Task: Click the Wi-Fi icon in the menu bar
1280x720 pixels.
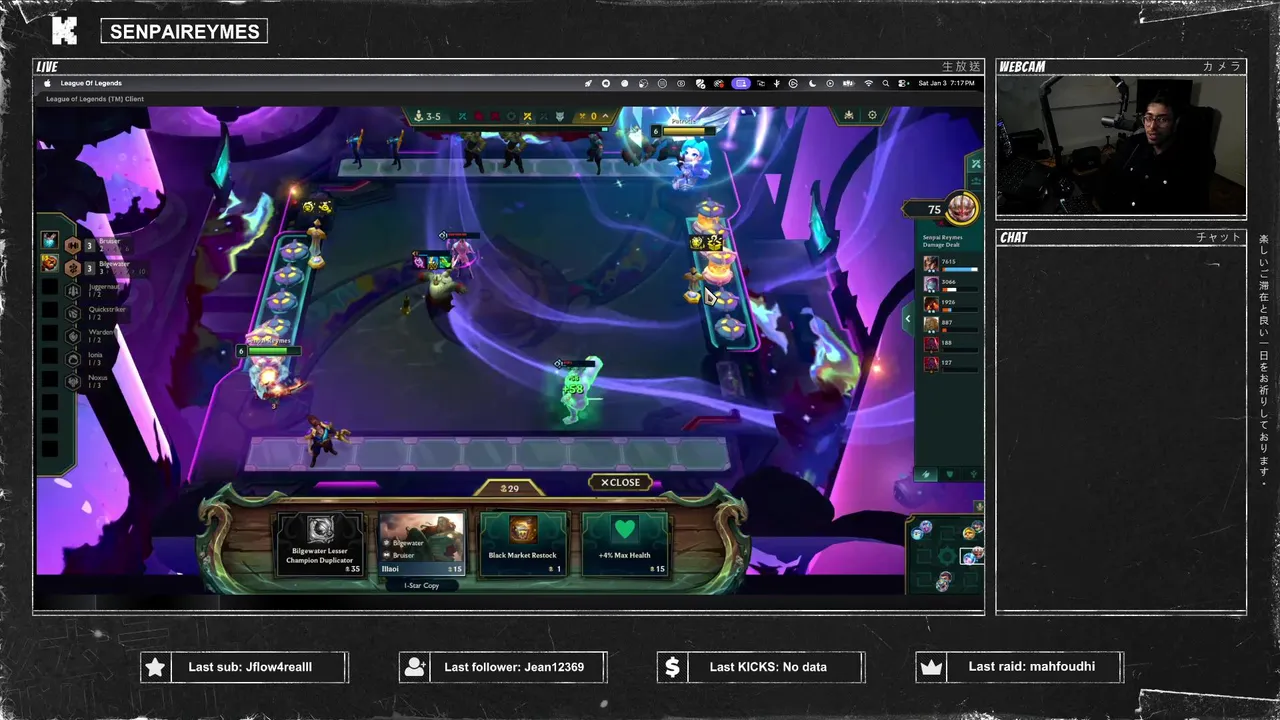Action: [x=868, y=83]
